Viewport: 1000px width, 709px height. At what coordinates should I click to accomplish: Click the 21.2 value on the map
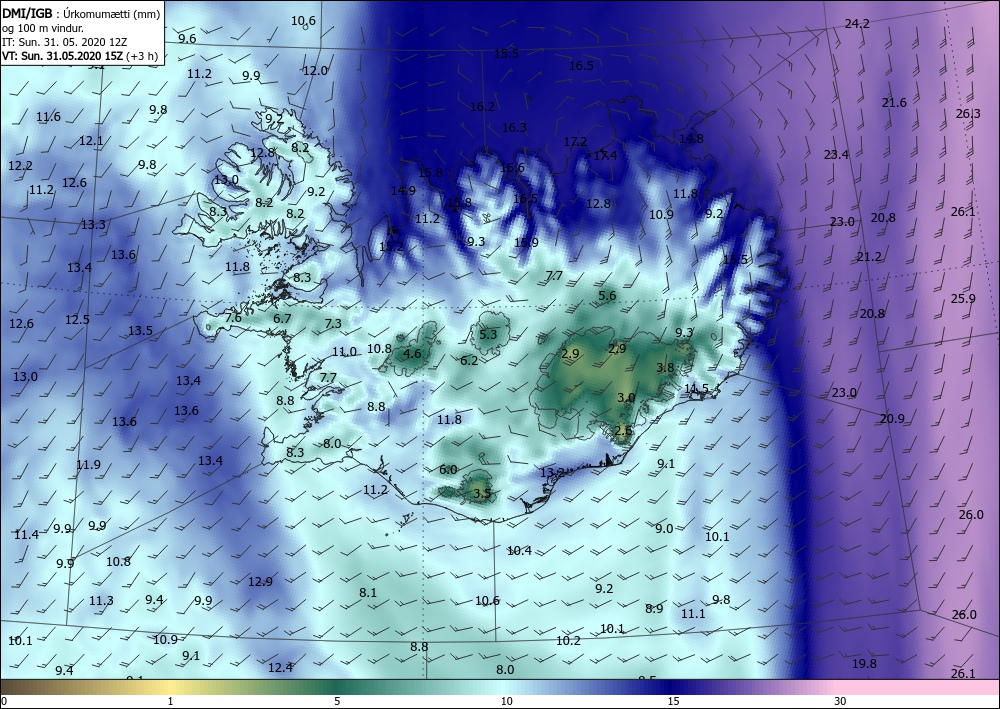coord(869,256)
